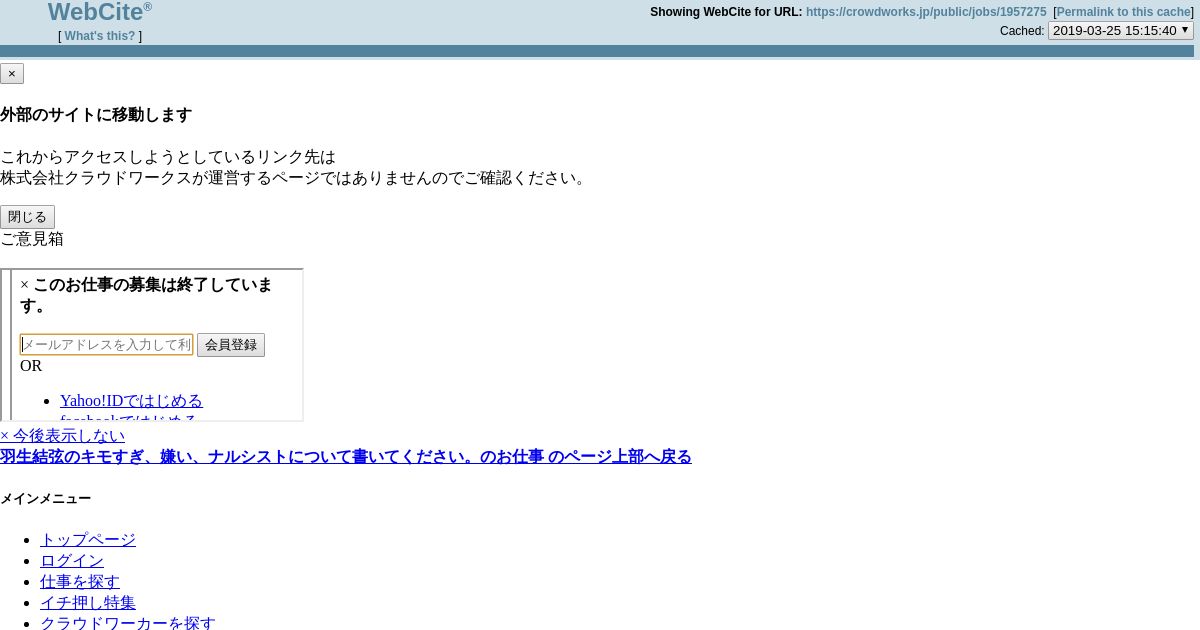1200x630 pixels.
Task: Open the "What's this?" link
Action: click(x=100, y=36)
